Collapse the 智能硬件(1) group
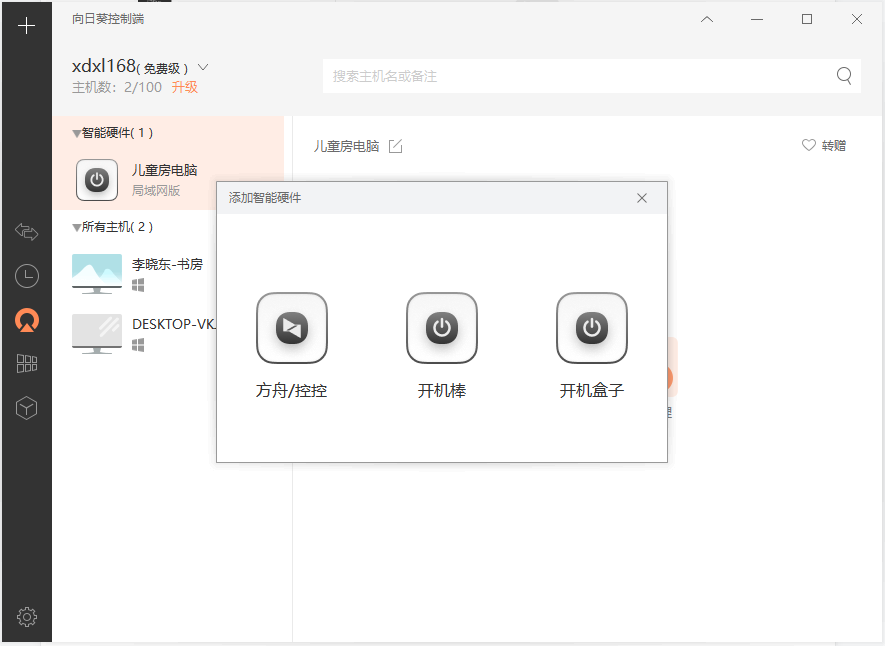 [76, 134]
